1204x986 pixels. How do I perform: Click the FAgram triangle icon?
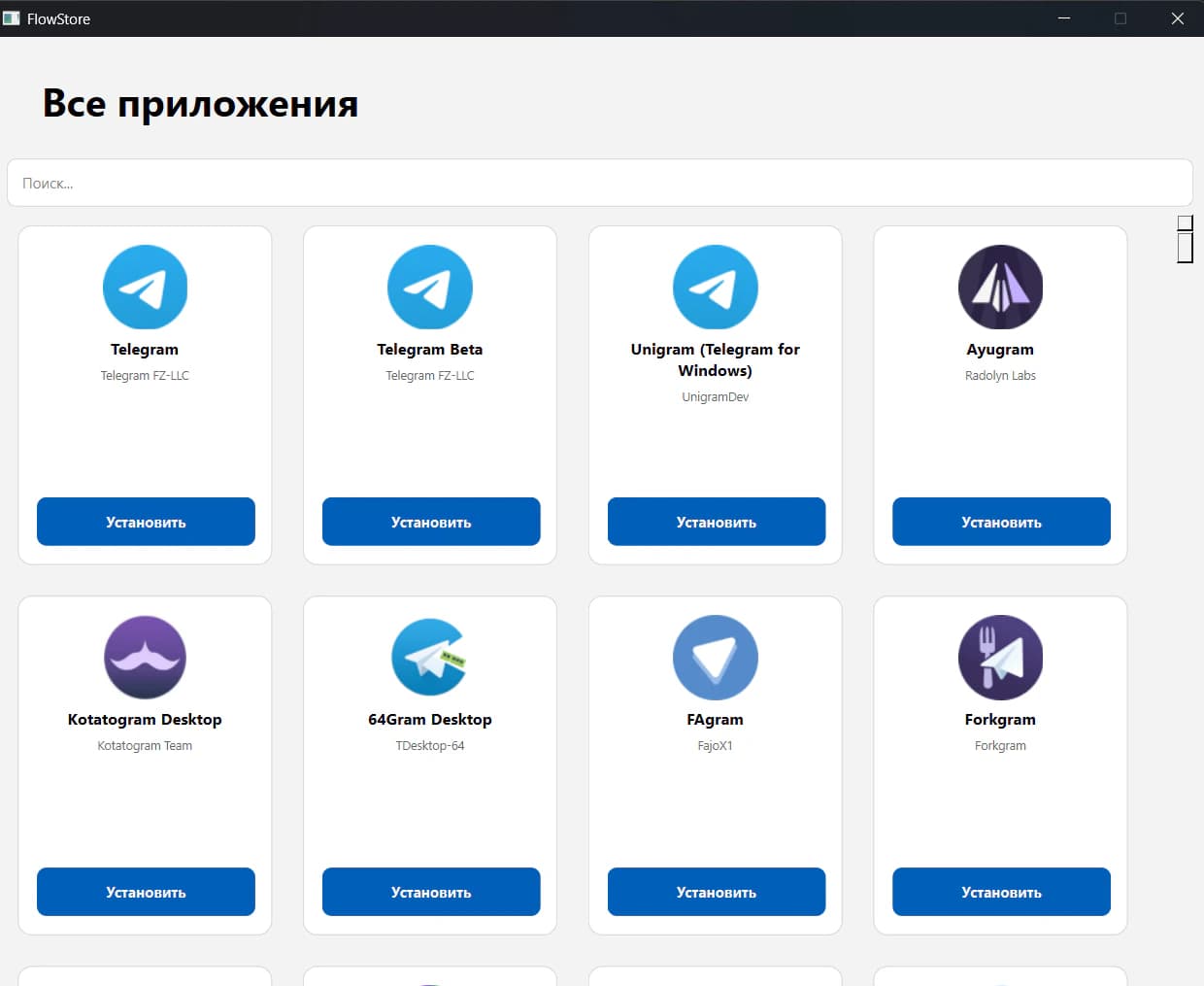click(716, 658)
